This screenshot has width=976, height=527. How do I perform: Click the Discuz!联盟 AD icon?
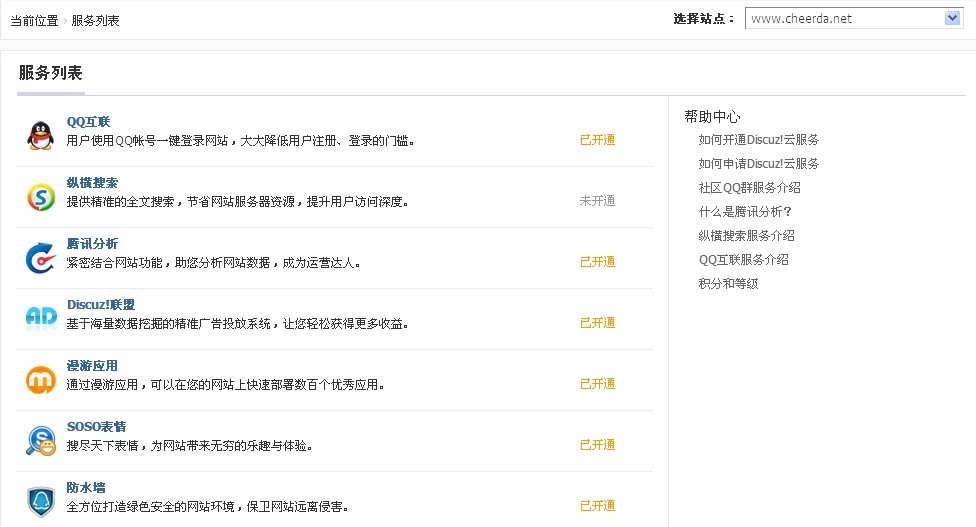coord(41,317)
